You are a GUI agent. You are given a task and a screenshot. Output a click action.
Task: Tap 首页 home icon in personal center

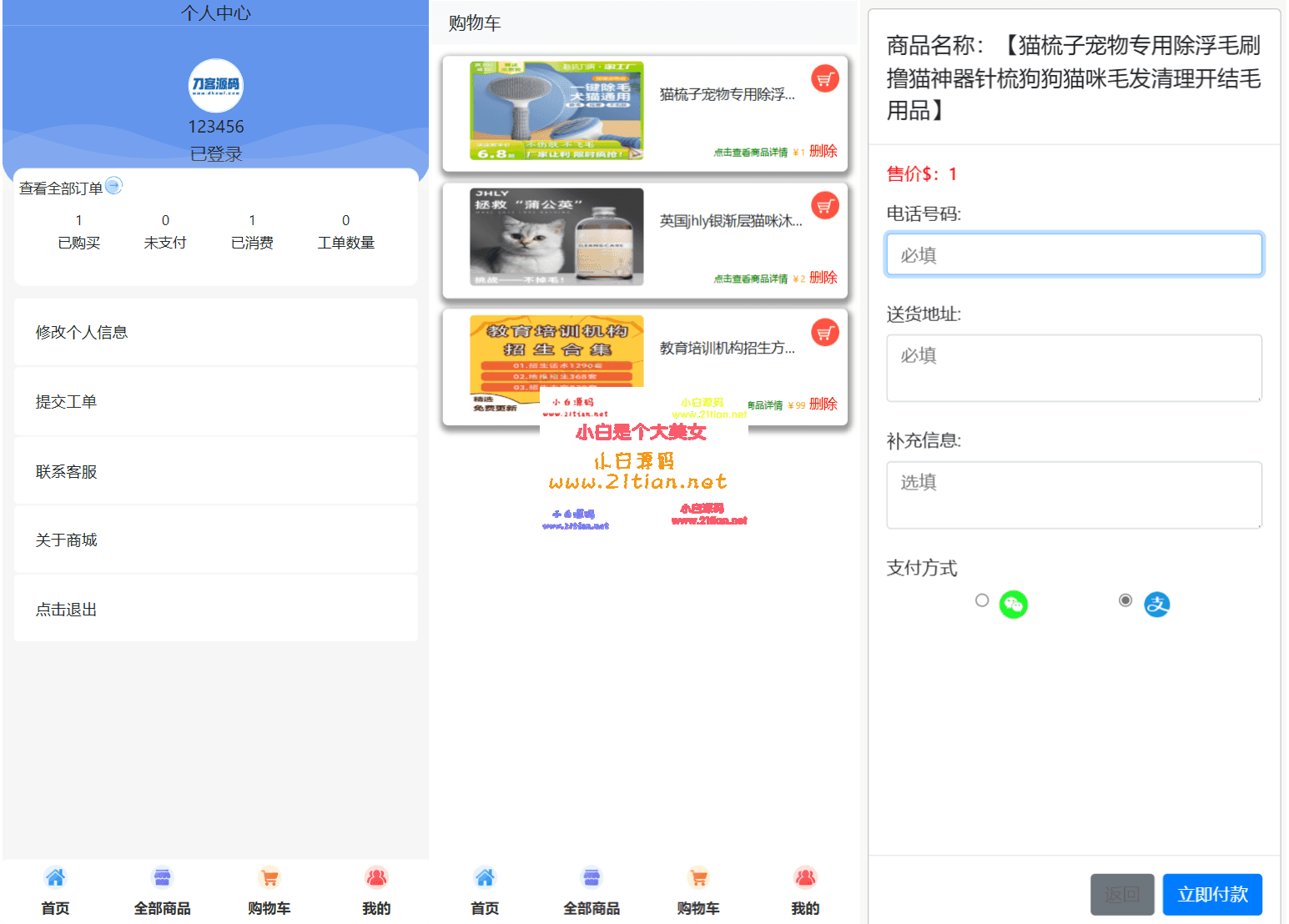click(55, 878)
